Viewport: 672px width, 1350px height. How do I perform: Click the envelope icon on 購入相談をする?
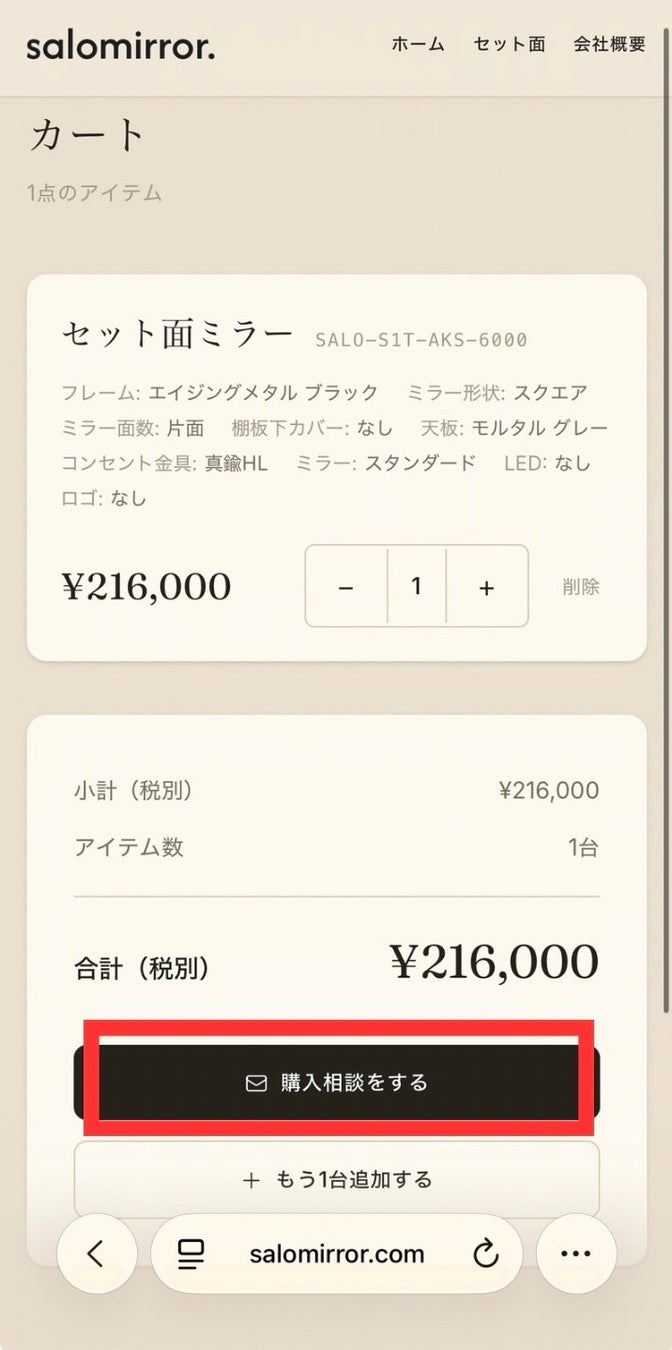click(x=257, y=1082)
